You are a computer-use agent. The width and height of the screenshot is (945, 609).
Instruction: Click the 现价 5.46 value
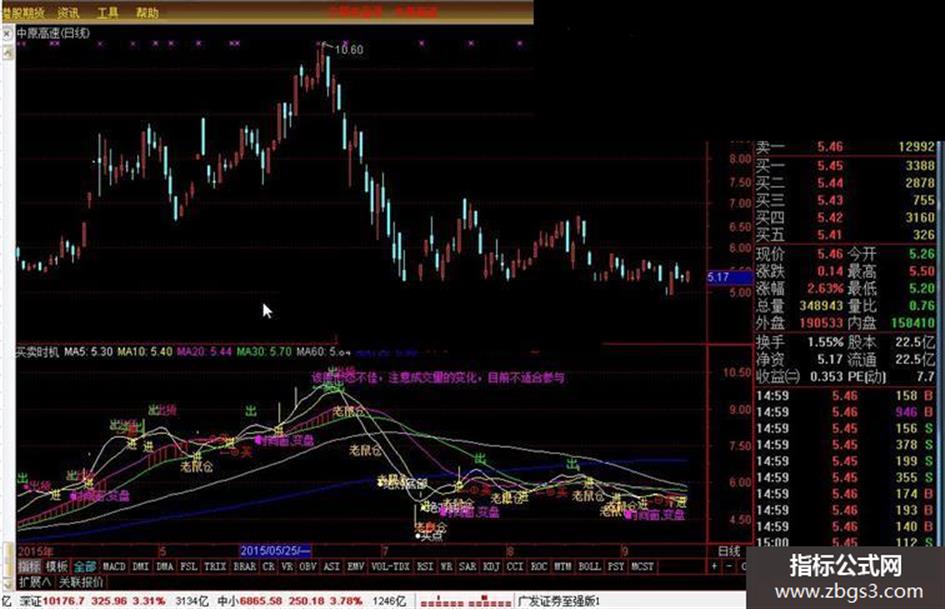click(830, 254)
